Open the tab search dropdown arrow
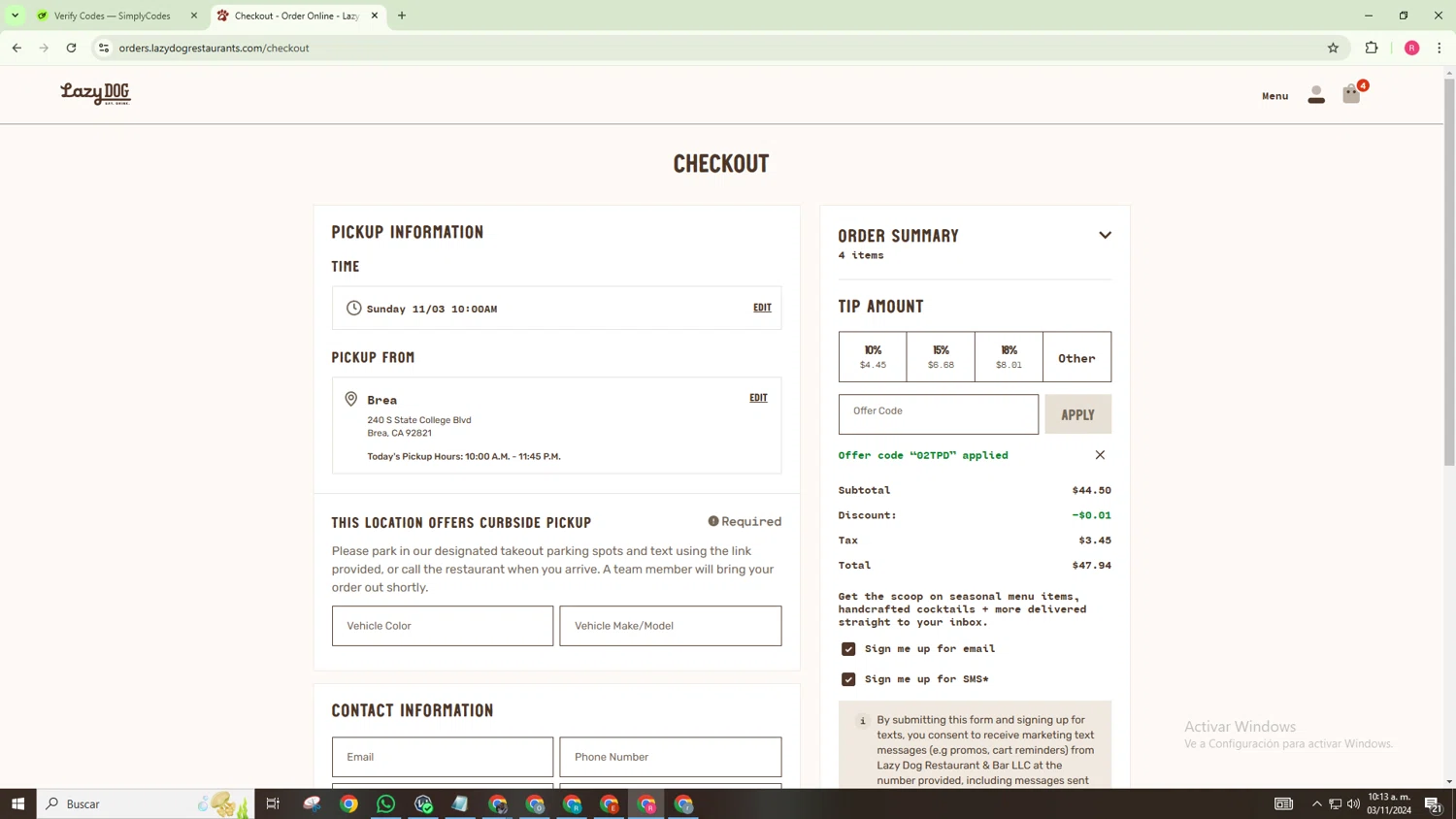1456x819 pixels. (15, 16)
